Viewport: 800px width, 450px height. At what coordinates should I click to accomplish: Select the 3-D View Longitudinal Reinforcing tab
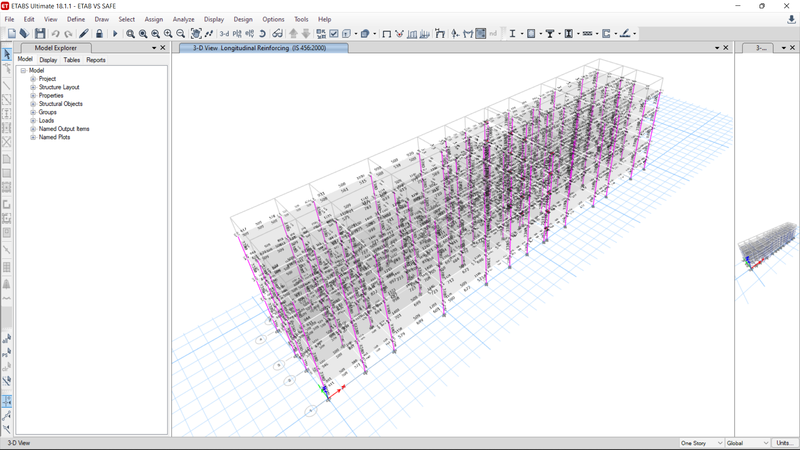(264, 48)
